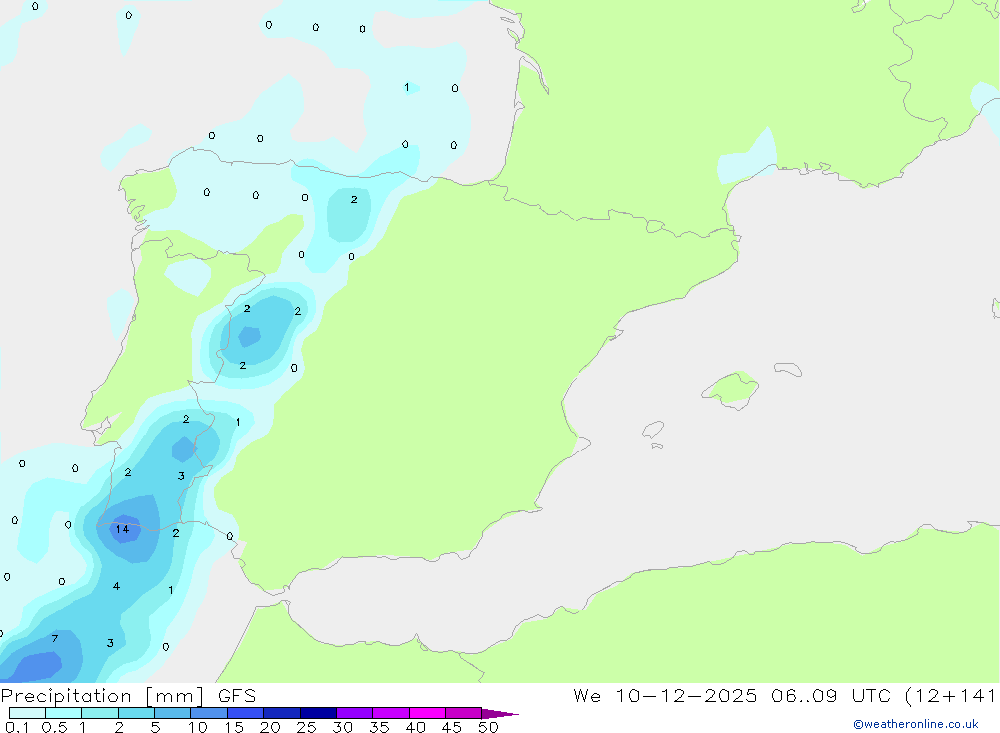1000x733 pixels.
Task: Click the "0.1" label under the legend
Action: [17, 727]
